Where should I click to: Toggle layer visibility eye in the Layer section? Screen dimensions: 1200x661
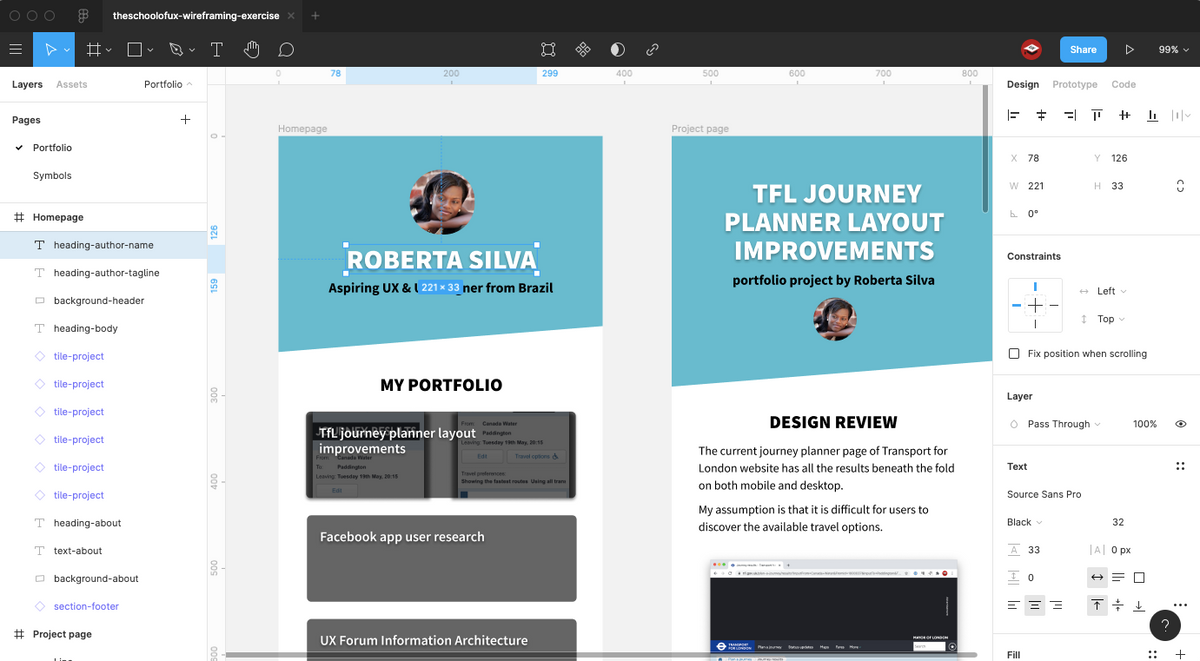pos(1179,423)
